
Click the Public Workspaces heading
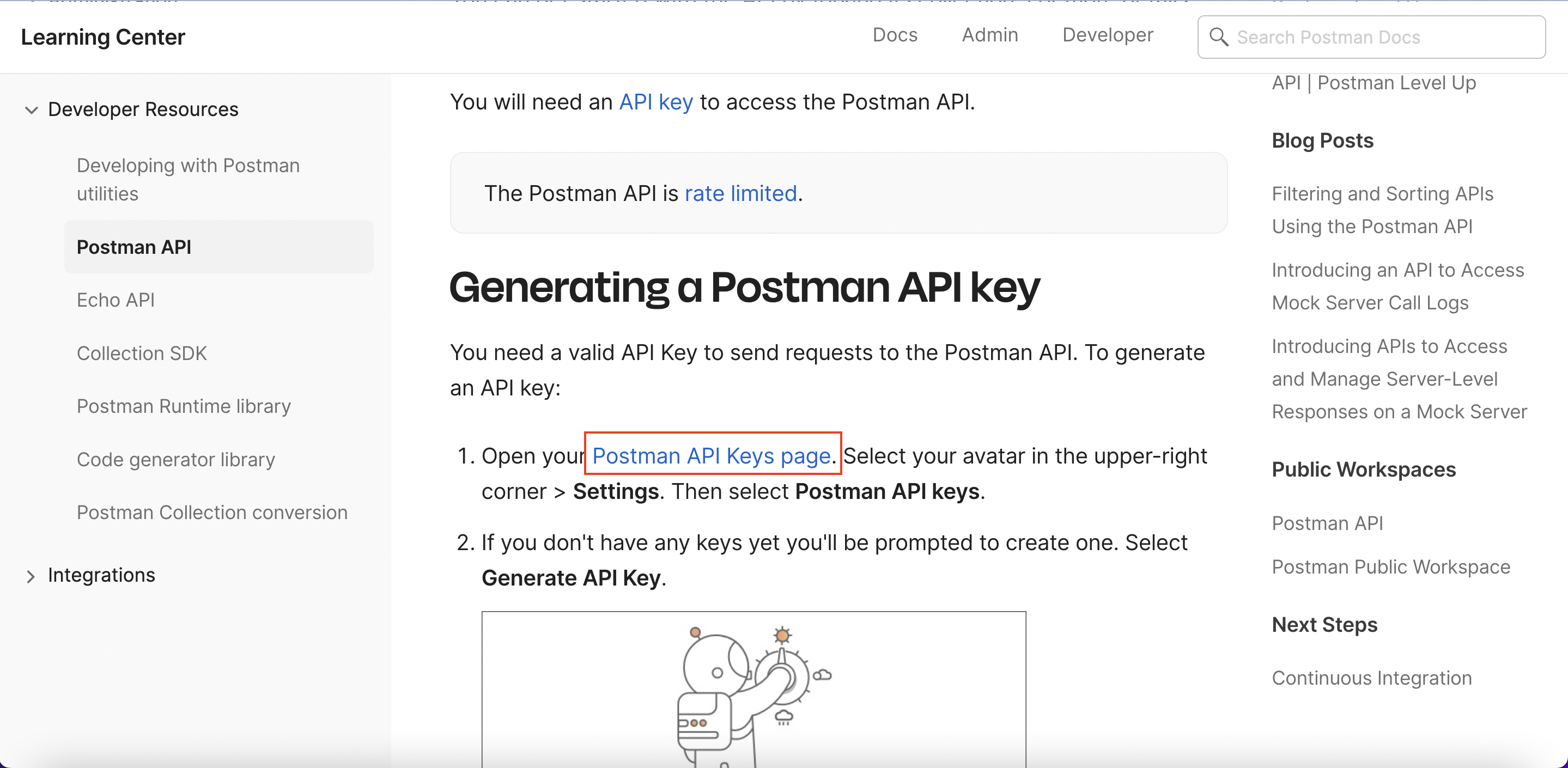tap(1364, 470)
